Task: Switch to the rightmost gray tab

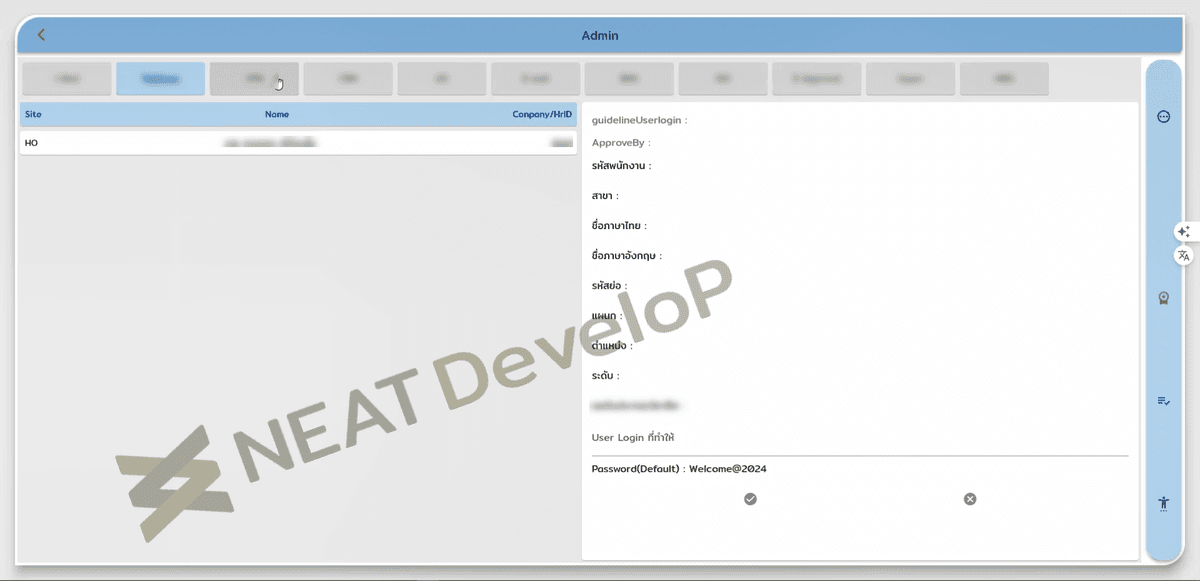Action: click(1004, 79)
